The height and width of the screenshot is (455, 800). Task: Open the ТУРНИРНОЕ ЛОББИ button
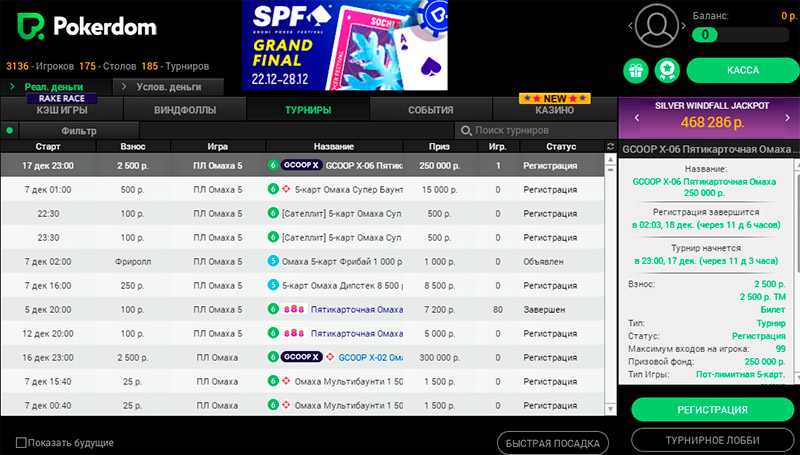click(x=712, y=440)
